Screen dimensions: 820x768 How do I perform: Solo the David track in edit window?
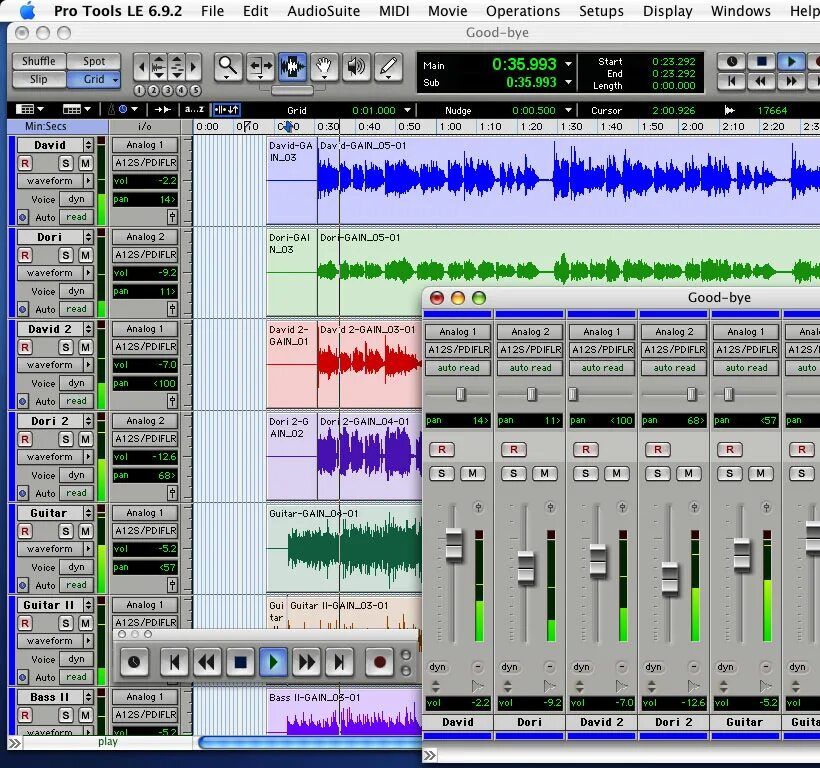[65, 164]
